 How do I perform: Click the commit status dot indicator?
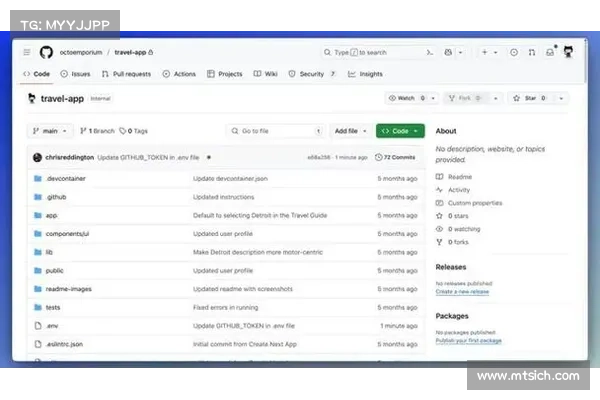[x=209, y=157]
